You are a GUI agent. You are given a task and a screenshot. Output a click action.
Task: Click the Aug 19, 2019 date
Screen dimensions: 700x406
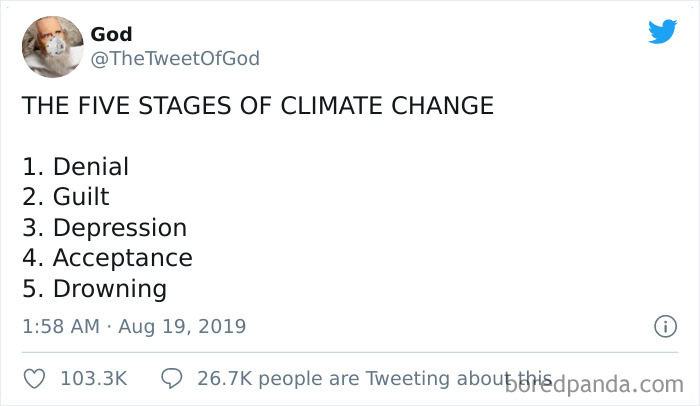pos(182,326)
